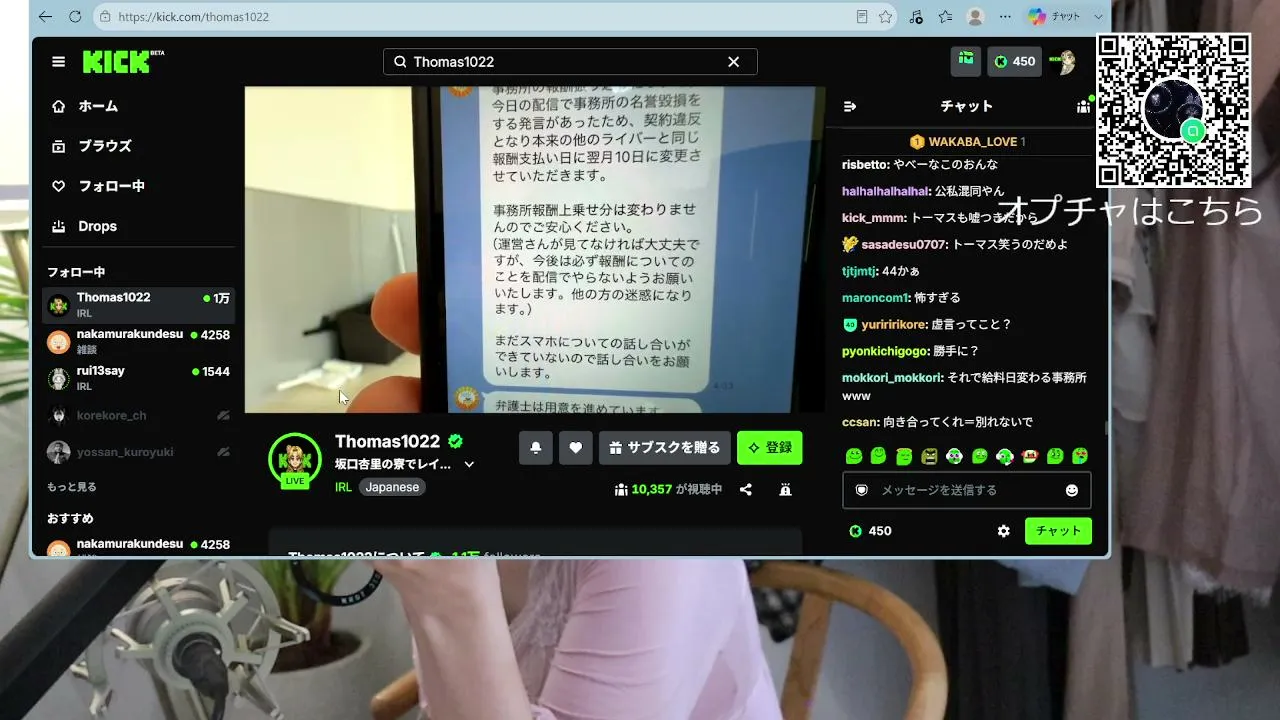Click username mokkori_mokkori in chat
The height and width of the screenshot is (720, 1280).
[x=892, y=378]
